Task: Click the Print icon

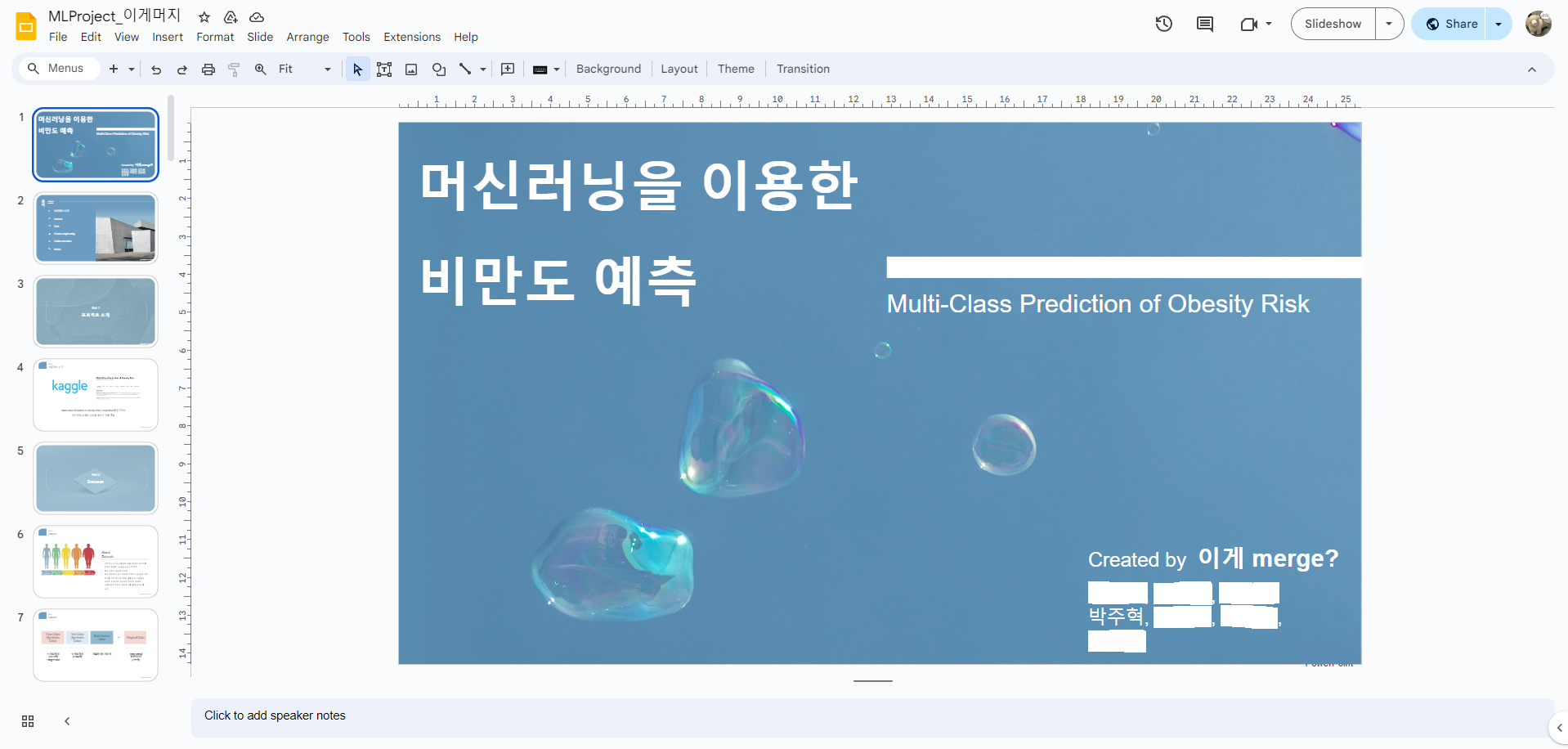Action: click(x=208, y=69)
